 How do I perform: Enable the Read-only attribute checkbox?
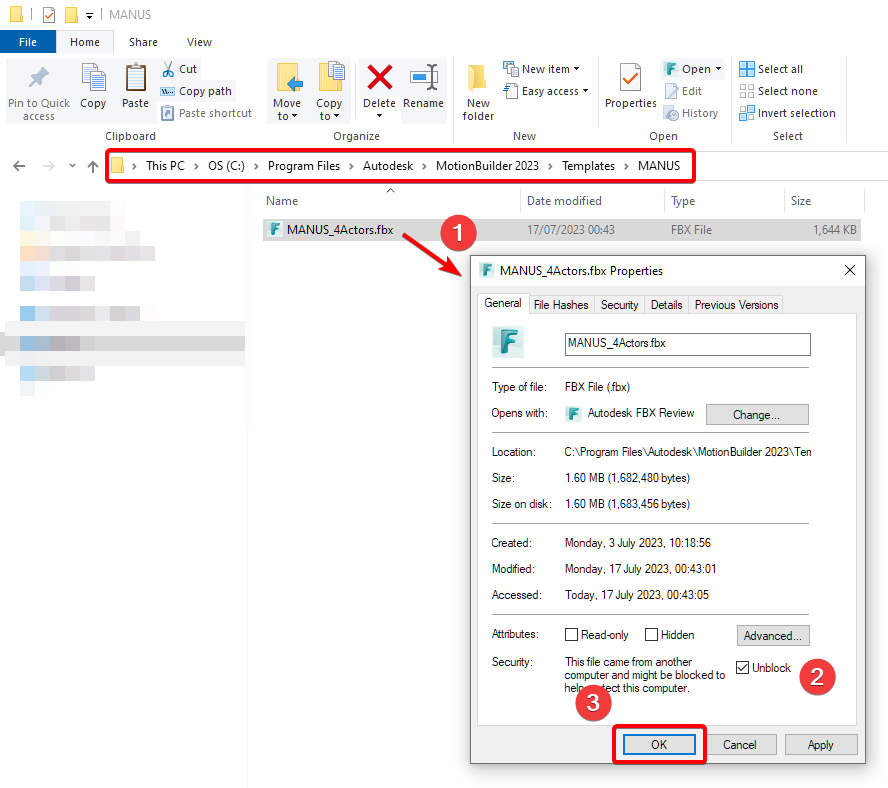pyautogui.click(x=571, y=635)
